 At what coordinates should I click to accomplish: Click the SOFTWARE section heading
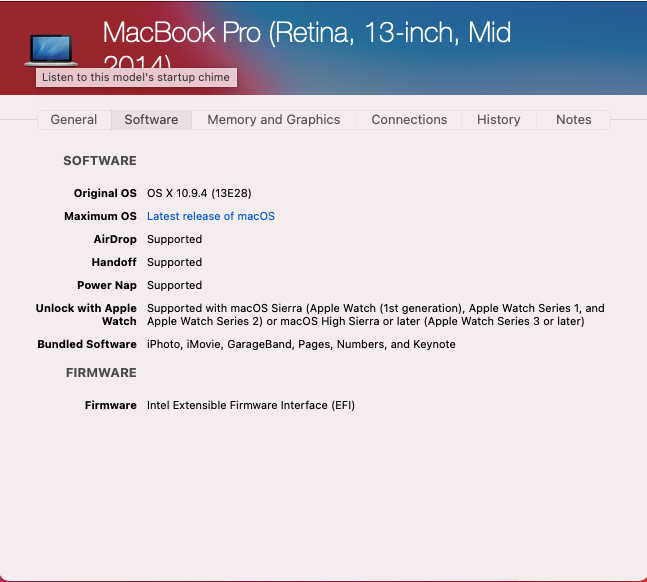click(100, 161)
